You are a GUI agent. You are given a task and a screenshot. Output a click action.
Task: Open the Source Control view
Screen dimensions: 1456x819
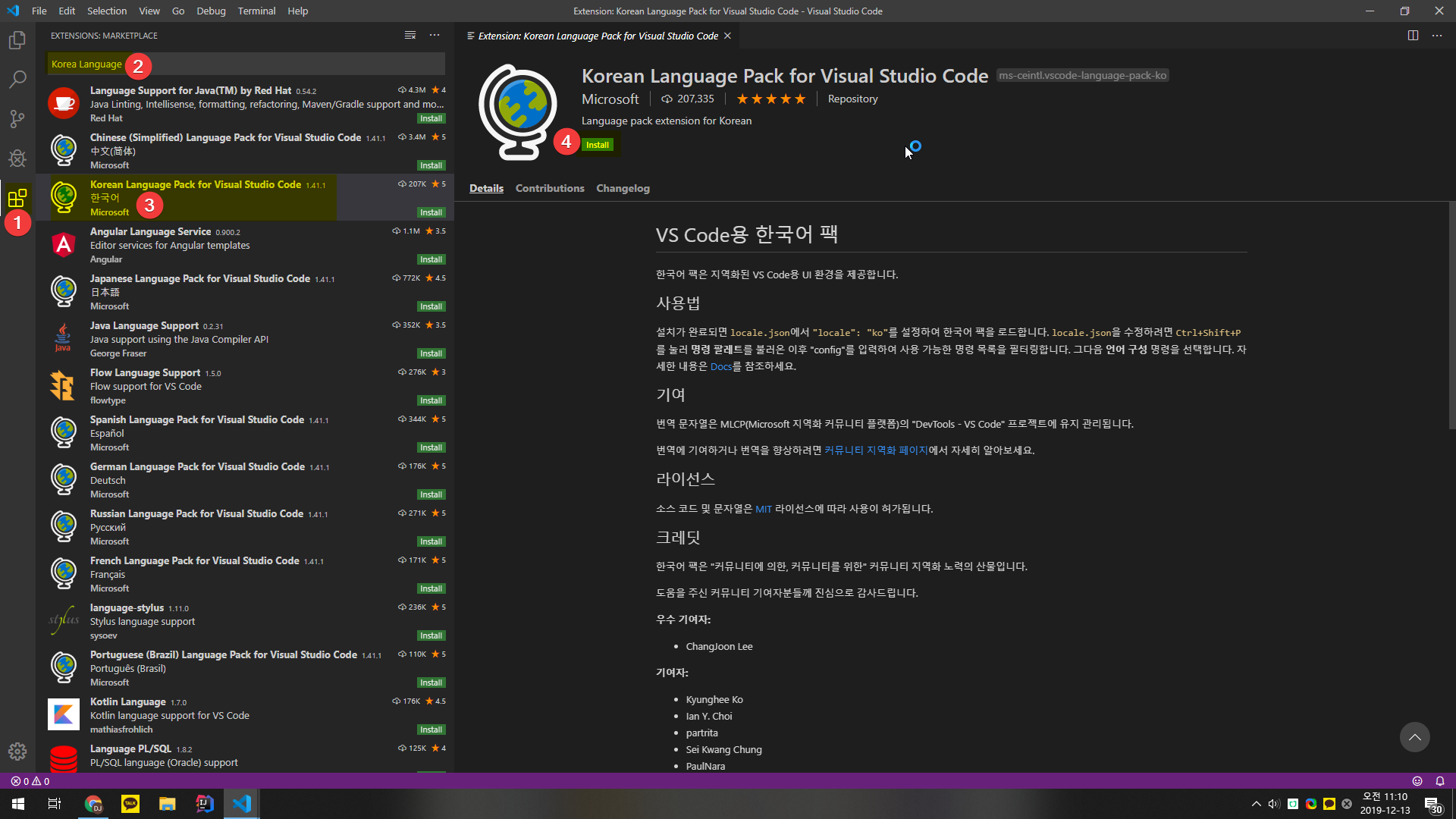click(x=17, y=119)
